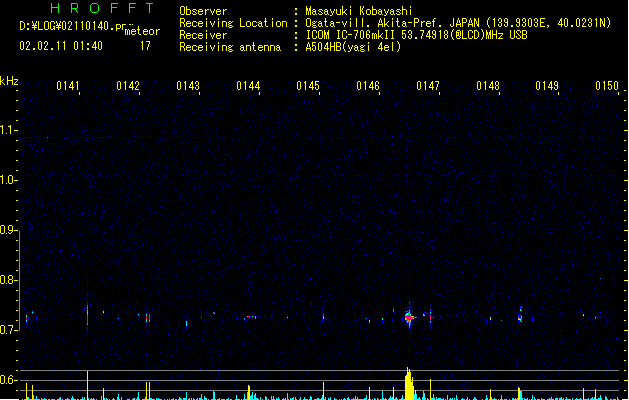629x400 pixels.
Task: Click the kHz axis unit label
Action: [x=9, y=81]
